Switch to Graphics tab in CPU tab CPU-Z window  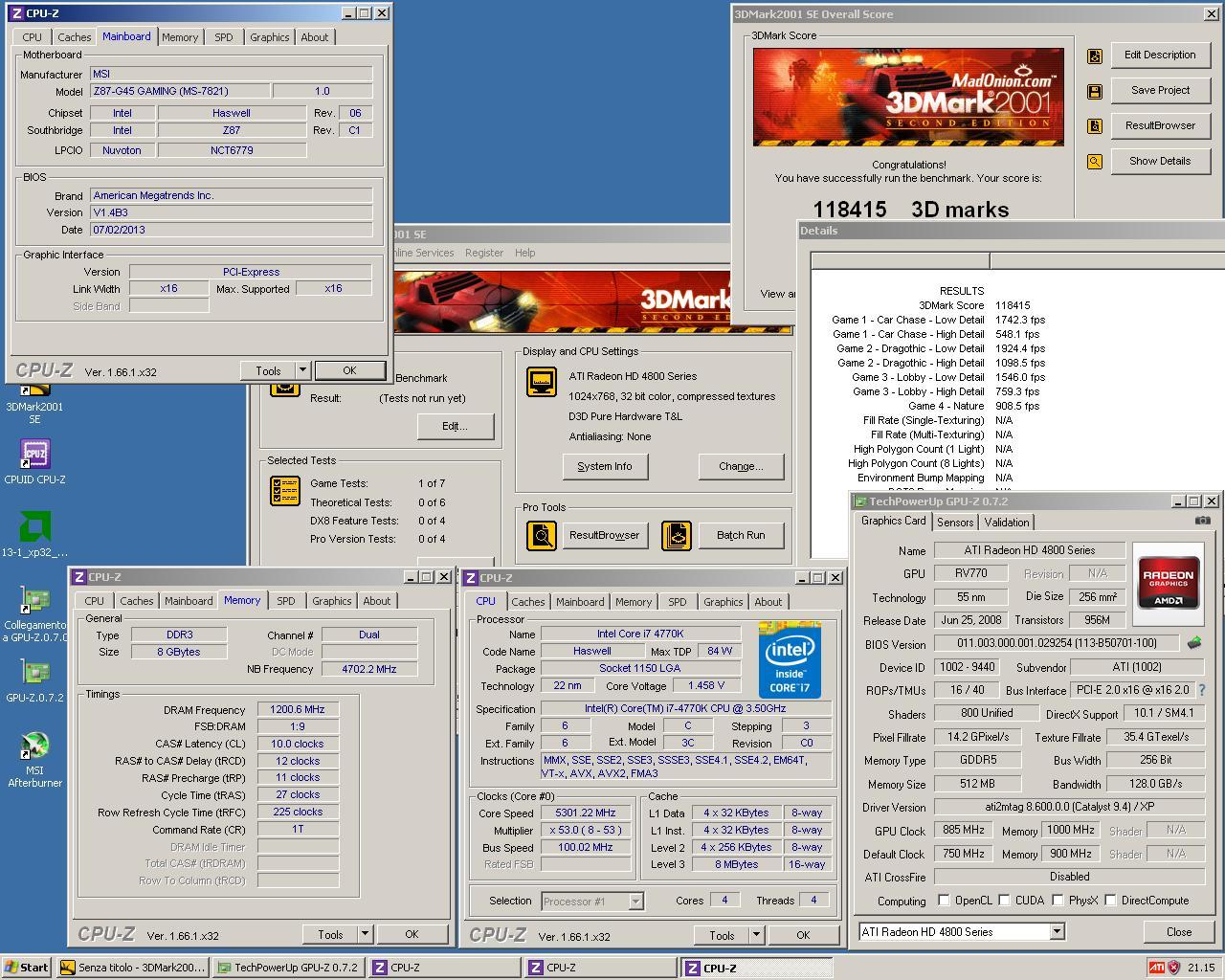(x=723, y=602)
